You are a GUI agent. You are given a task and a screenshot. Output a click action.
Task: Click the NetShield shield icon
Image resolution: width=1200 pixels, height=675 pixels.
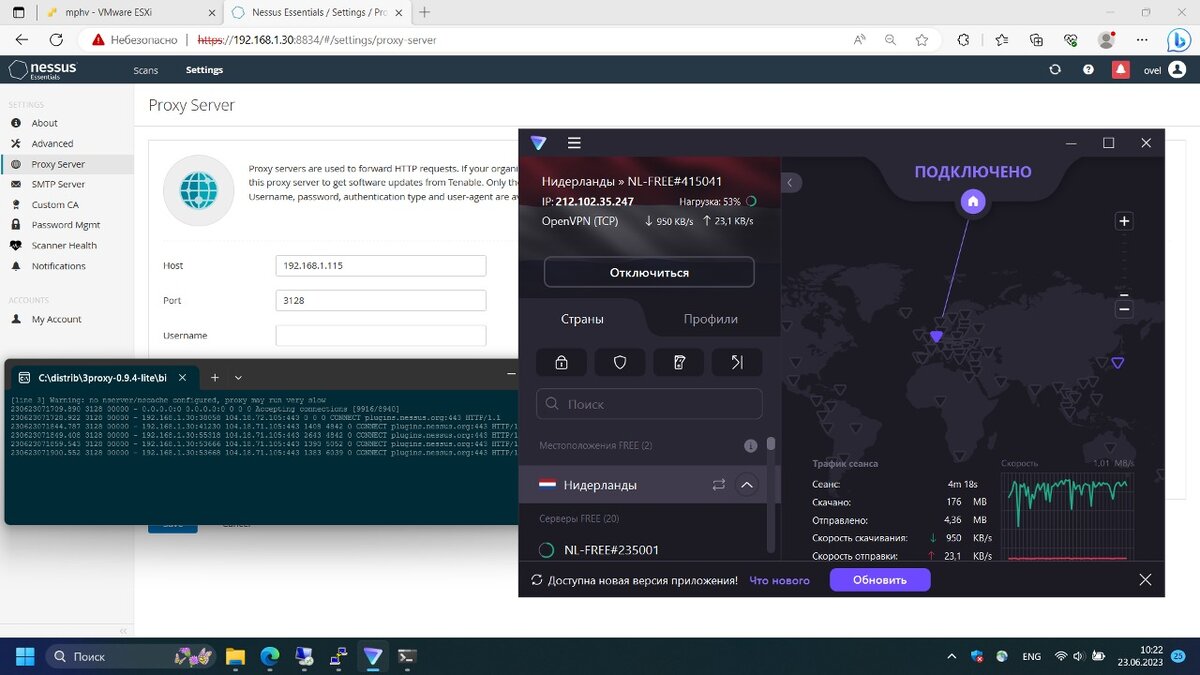(620, 363)
